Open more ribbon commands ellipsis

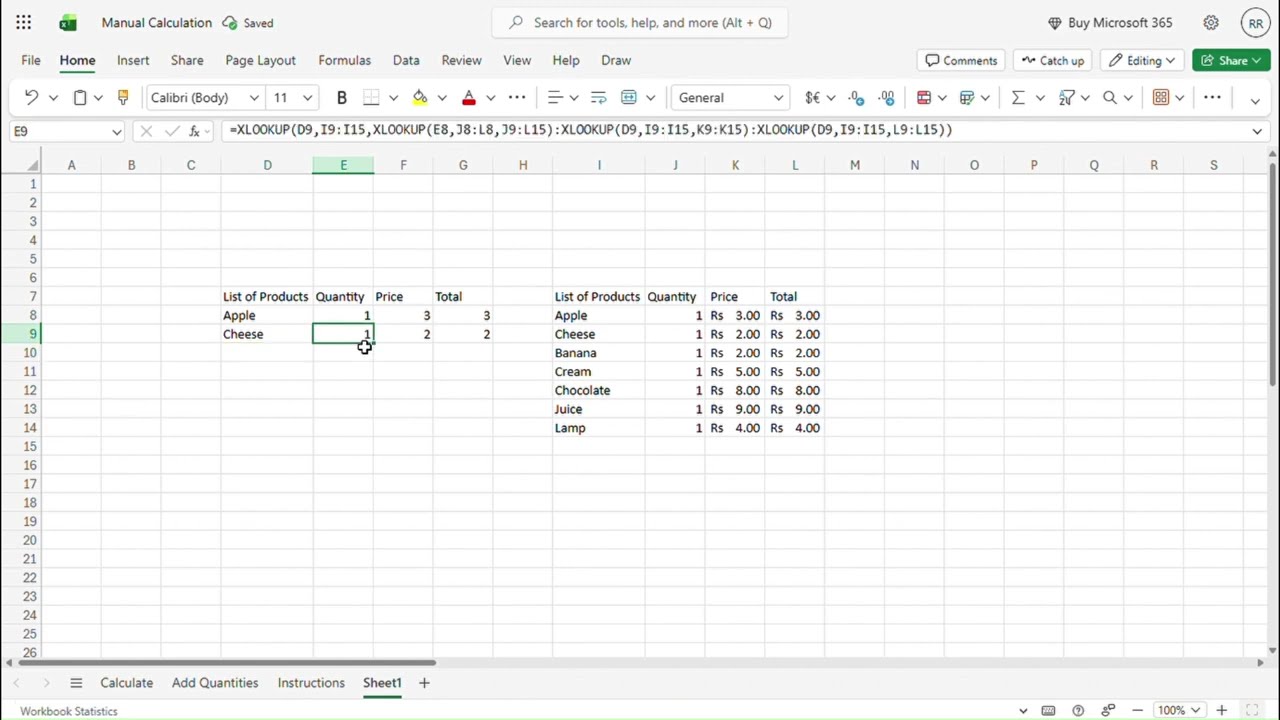coord(1212,97)
